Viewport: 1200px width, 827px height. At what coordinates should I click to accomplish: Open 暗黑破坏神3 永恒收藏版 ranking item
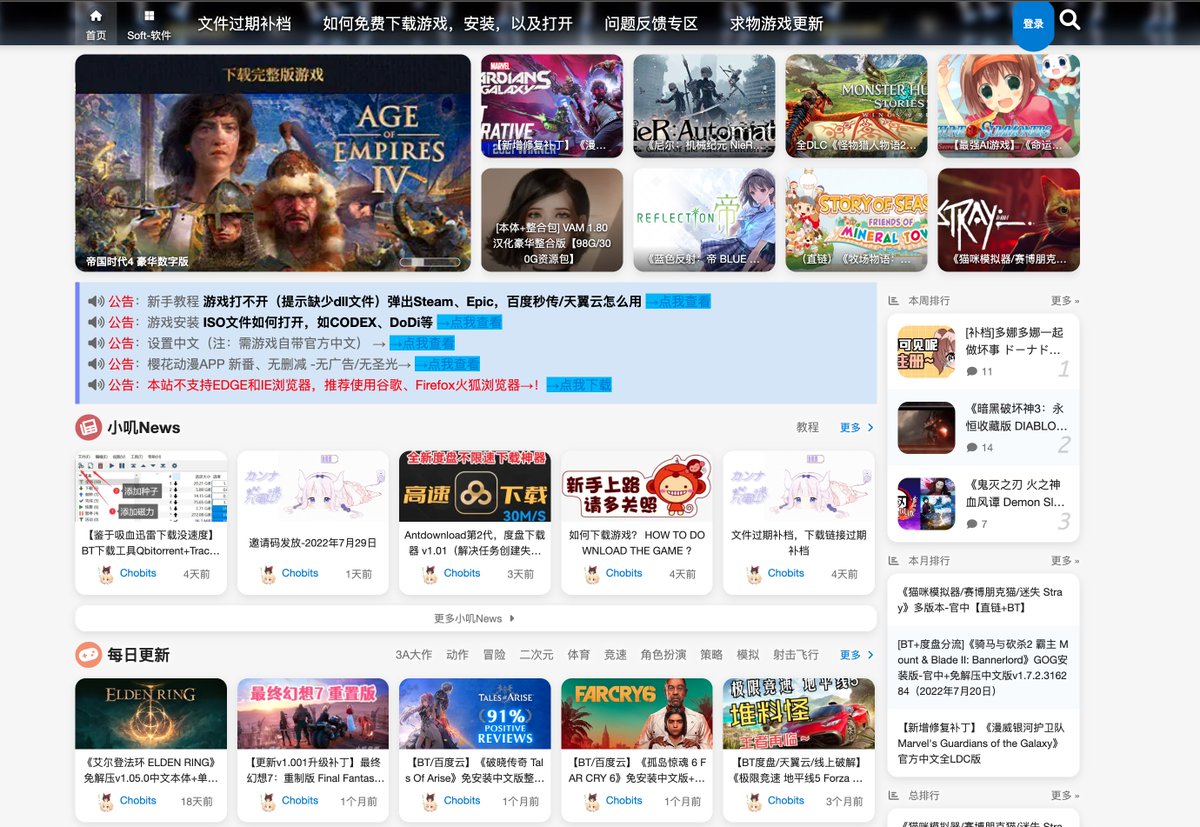[984, 427]
